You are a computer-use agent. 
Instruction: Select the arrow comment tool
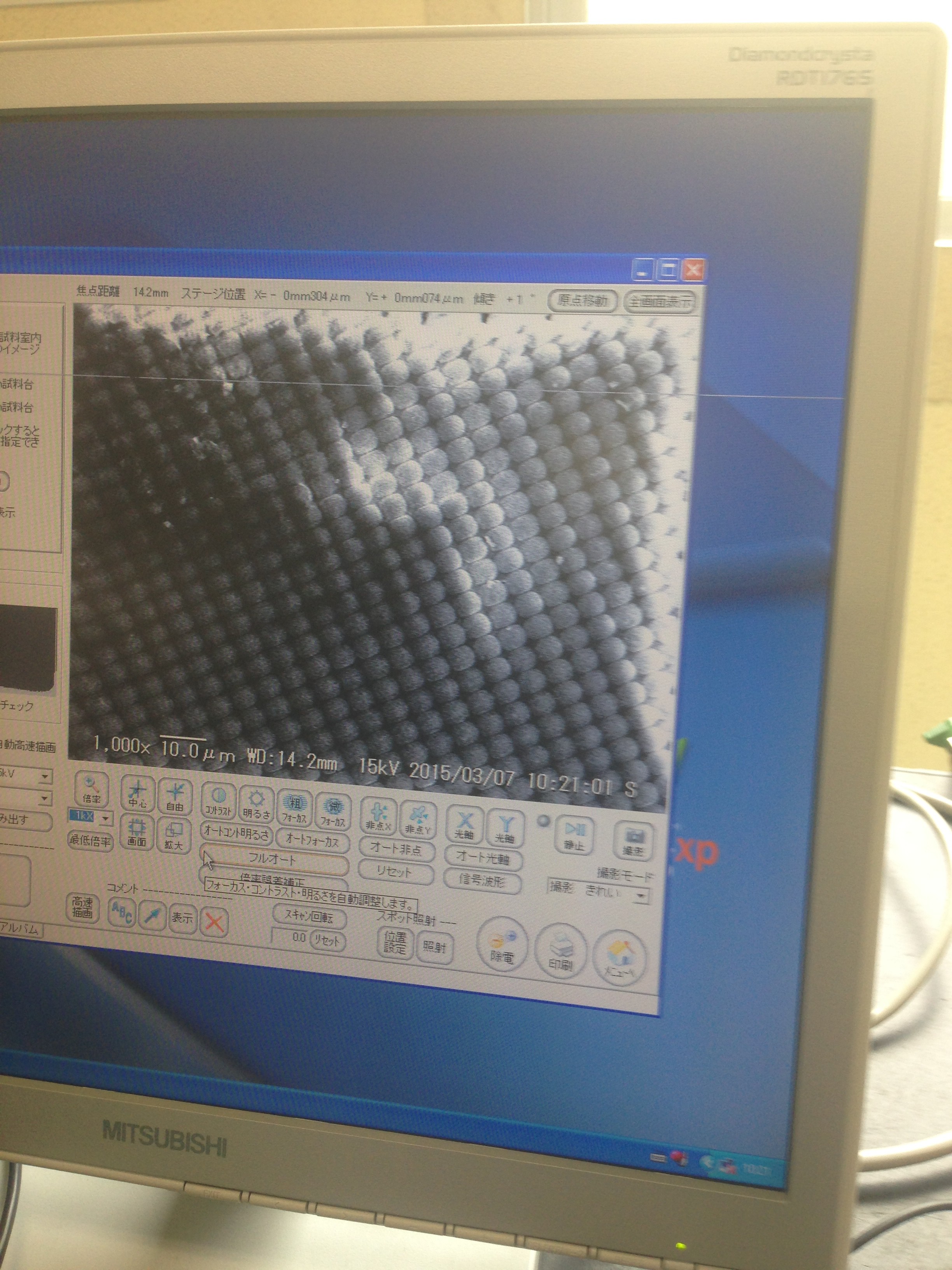point(152,915)
